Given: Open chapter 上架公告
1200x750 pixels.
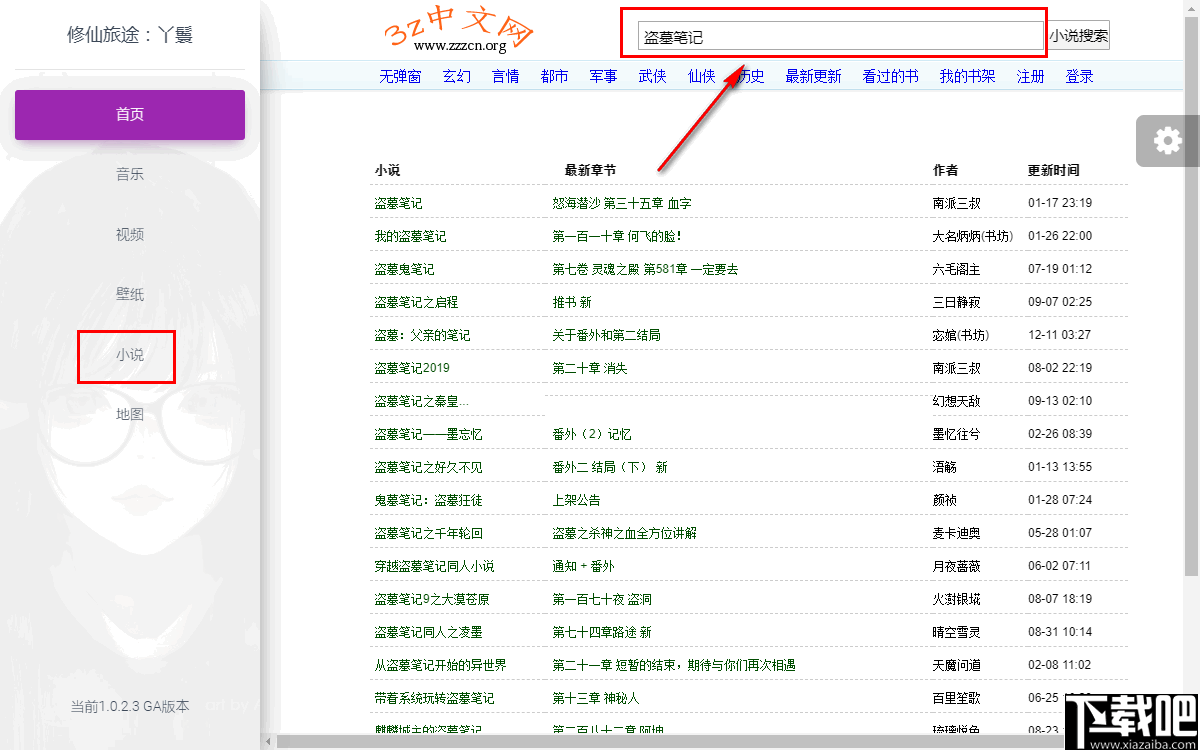Looking at the screenshot, I should click(576, 500).
